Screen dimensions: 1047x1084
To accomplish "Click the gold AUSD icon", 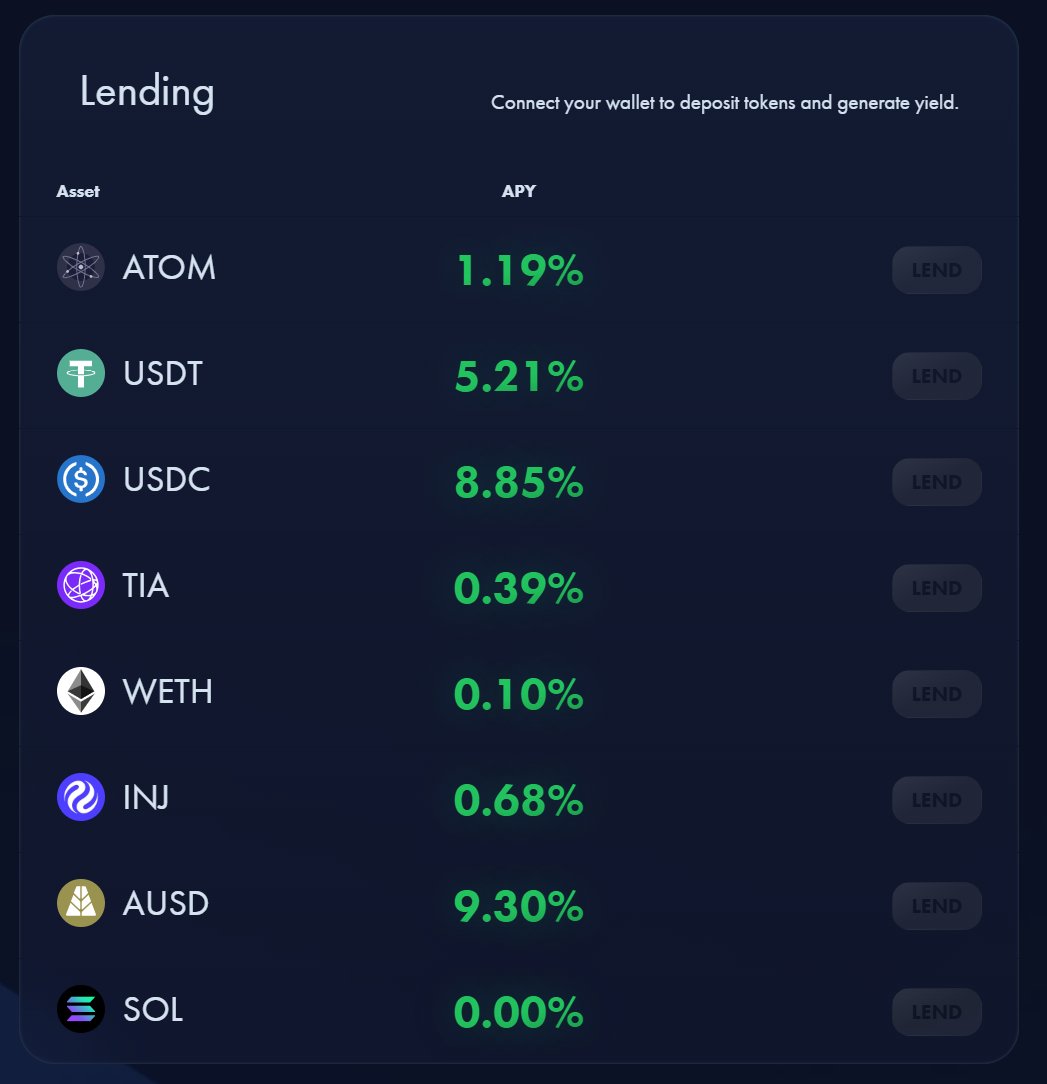I will click(x=81, y=903).
